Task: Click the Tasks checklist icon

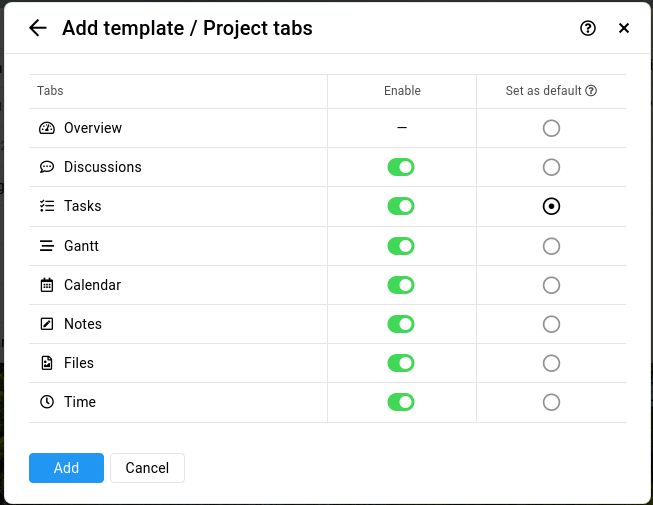Action: (47, 206)
